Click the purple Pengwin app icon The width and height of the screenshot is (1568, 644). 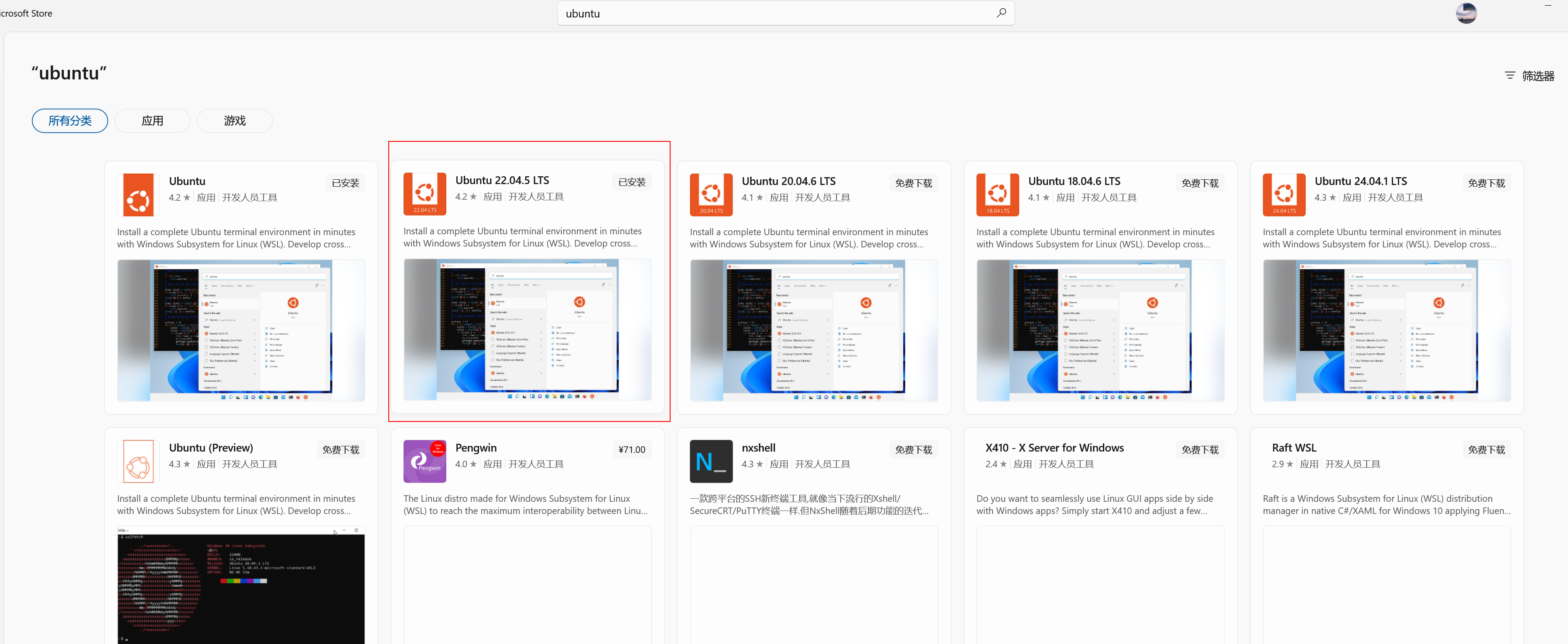click(424, 461)
